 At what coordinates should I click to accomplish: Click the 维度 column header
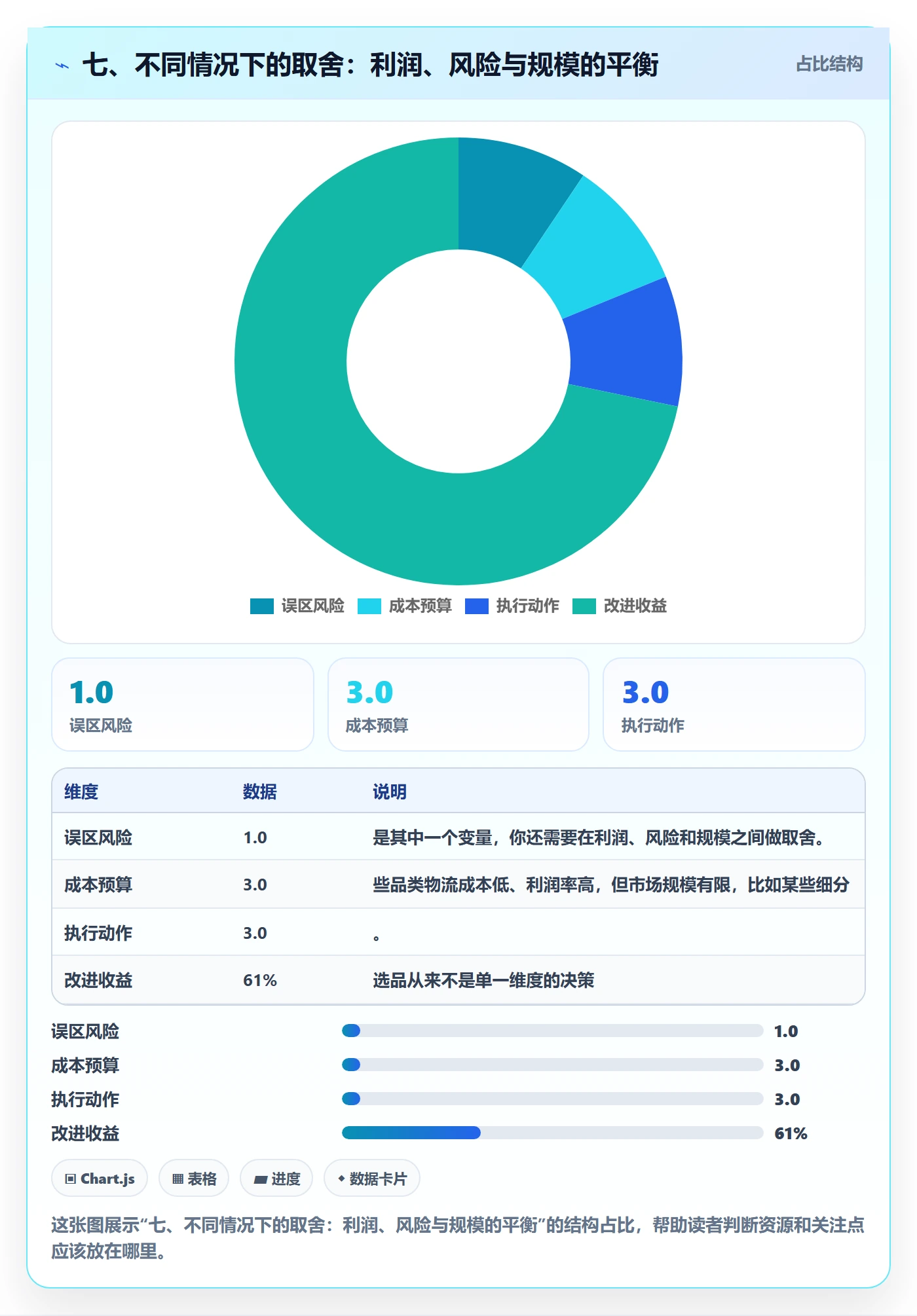tap(81, 792)
